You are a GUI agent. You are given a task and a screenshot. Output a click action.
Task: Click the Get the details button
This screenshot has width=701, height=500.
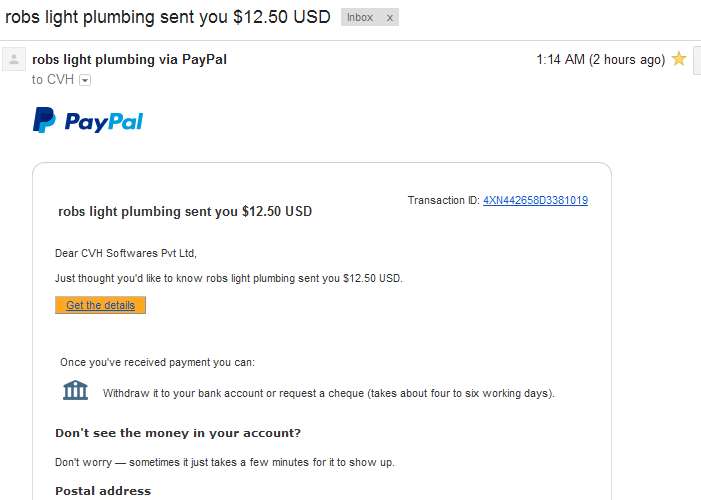[x=100, y=305]
